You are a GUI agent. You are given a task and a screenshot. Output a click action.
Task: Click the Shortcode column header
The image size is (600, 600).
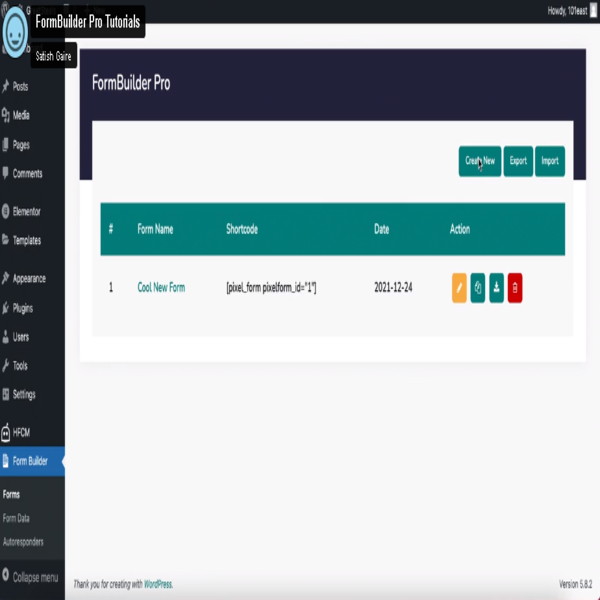tap(242, 229)
